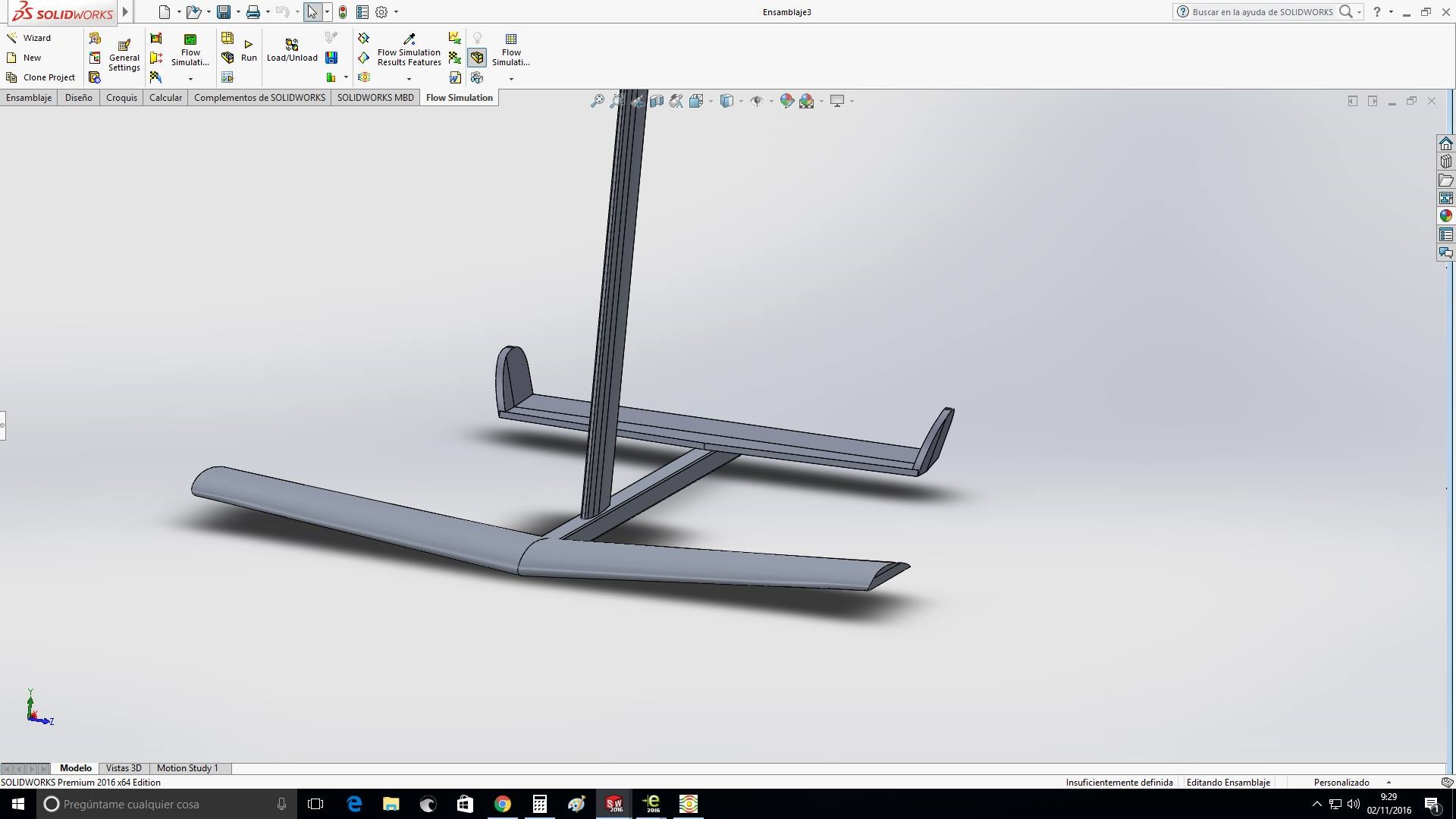Click the Zoom to Fit icon
Viewport: 1456px width, 819px height.
pyautogui.click(x=598, y=101)
